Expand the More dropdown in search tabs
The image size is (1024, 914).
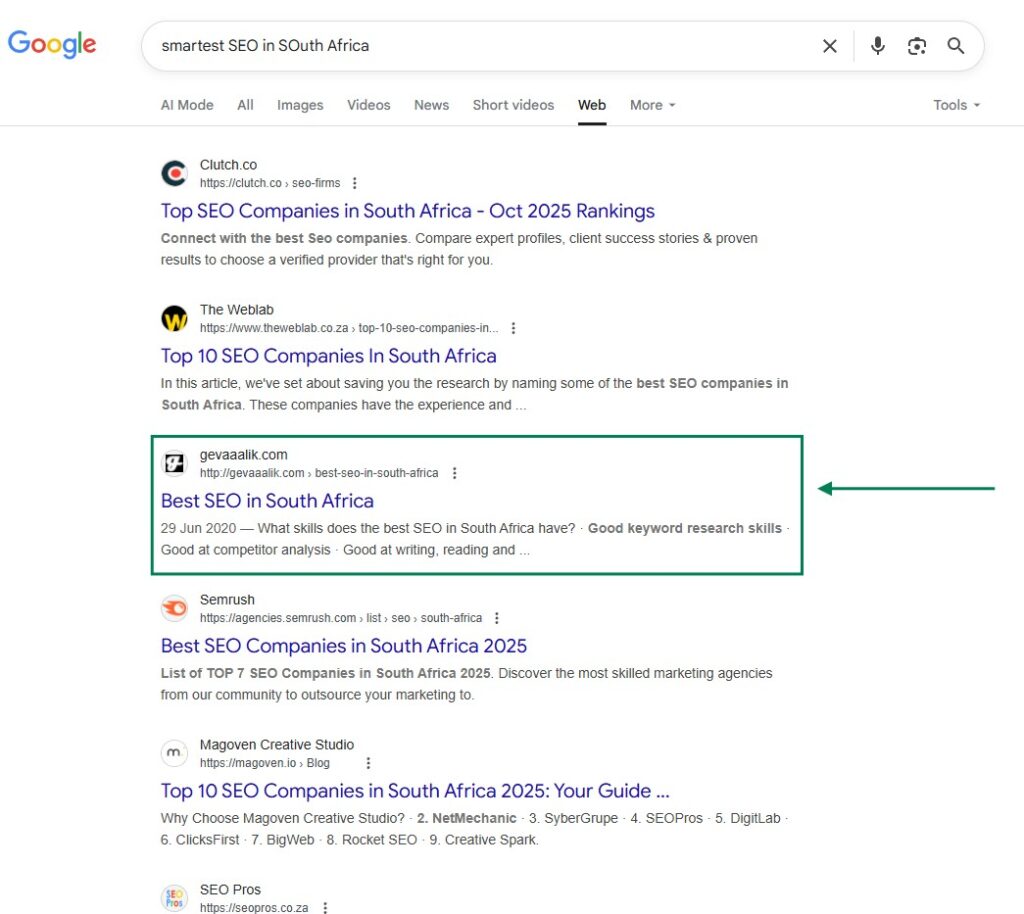pyautogui.click(x=652, y=105)
